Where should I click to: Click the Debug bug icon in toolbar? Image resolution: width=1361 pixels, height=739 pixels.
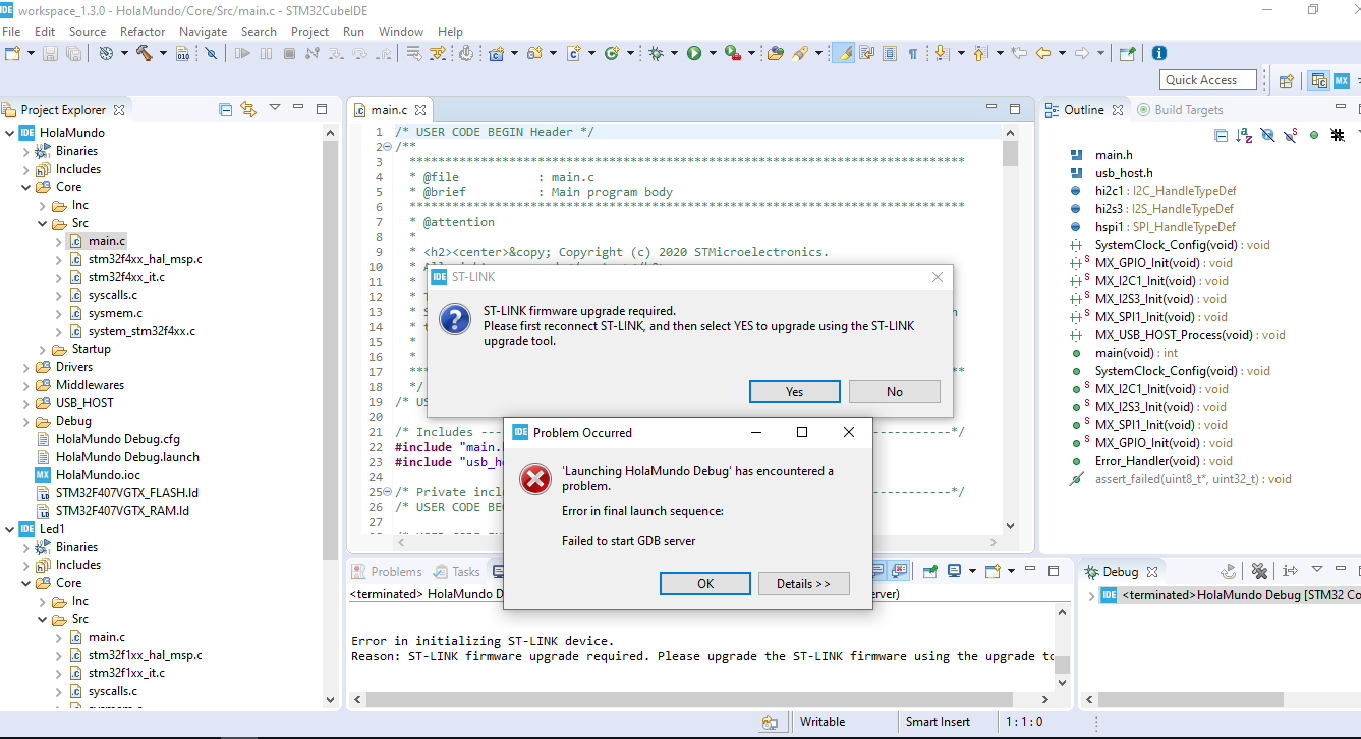656,53
